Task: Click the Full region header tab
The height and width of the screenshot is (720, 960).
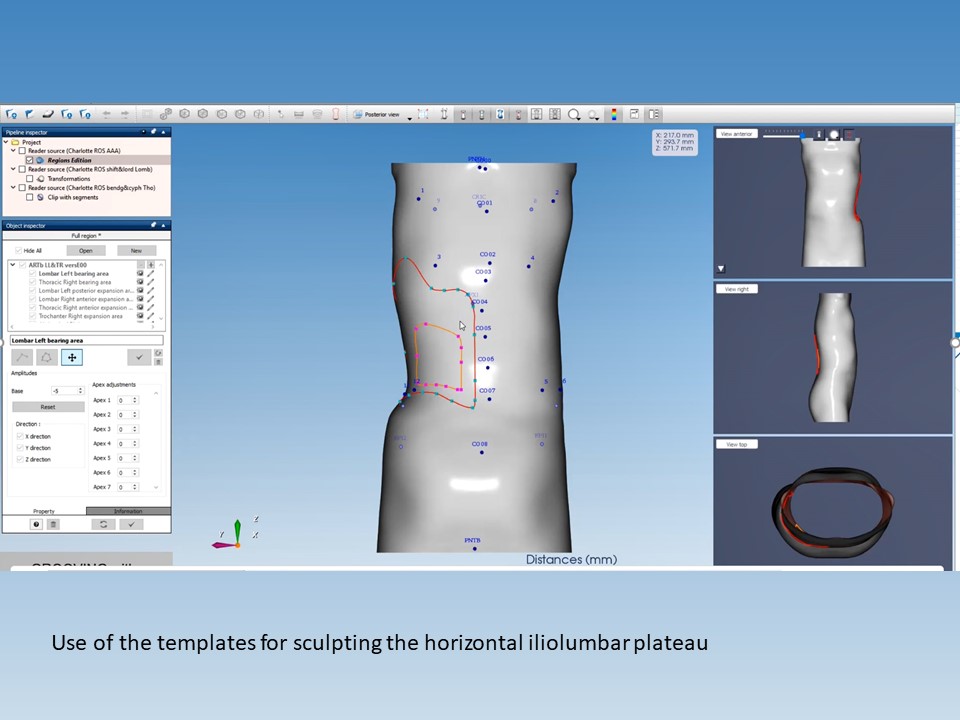Action: pos(86,236)
